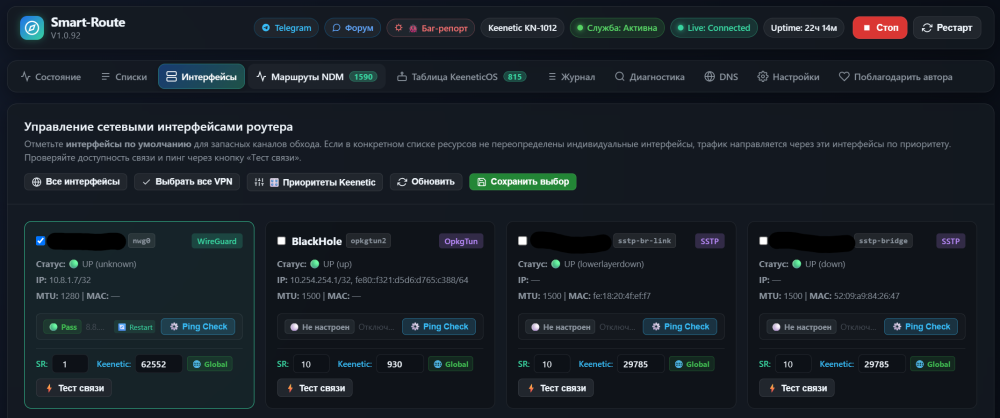Click the Все интерфейсы button
Viewport: 1000px width, 418px height.
(76, 182)
